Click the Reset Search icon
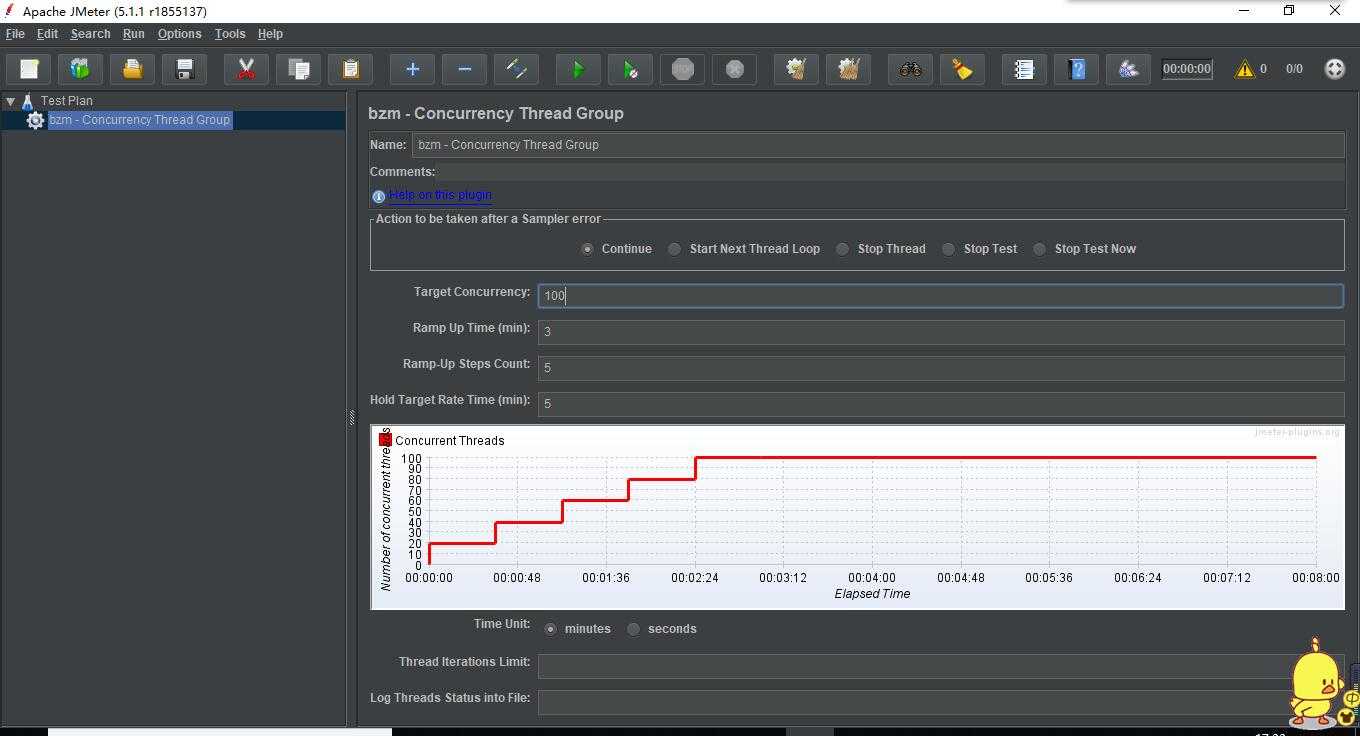Screen dimensions: 1360x736 [x=962, y=69]
